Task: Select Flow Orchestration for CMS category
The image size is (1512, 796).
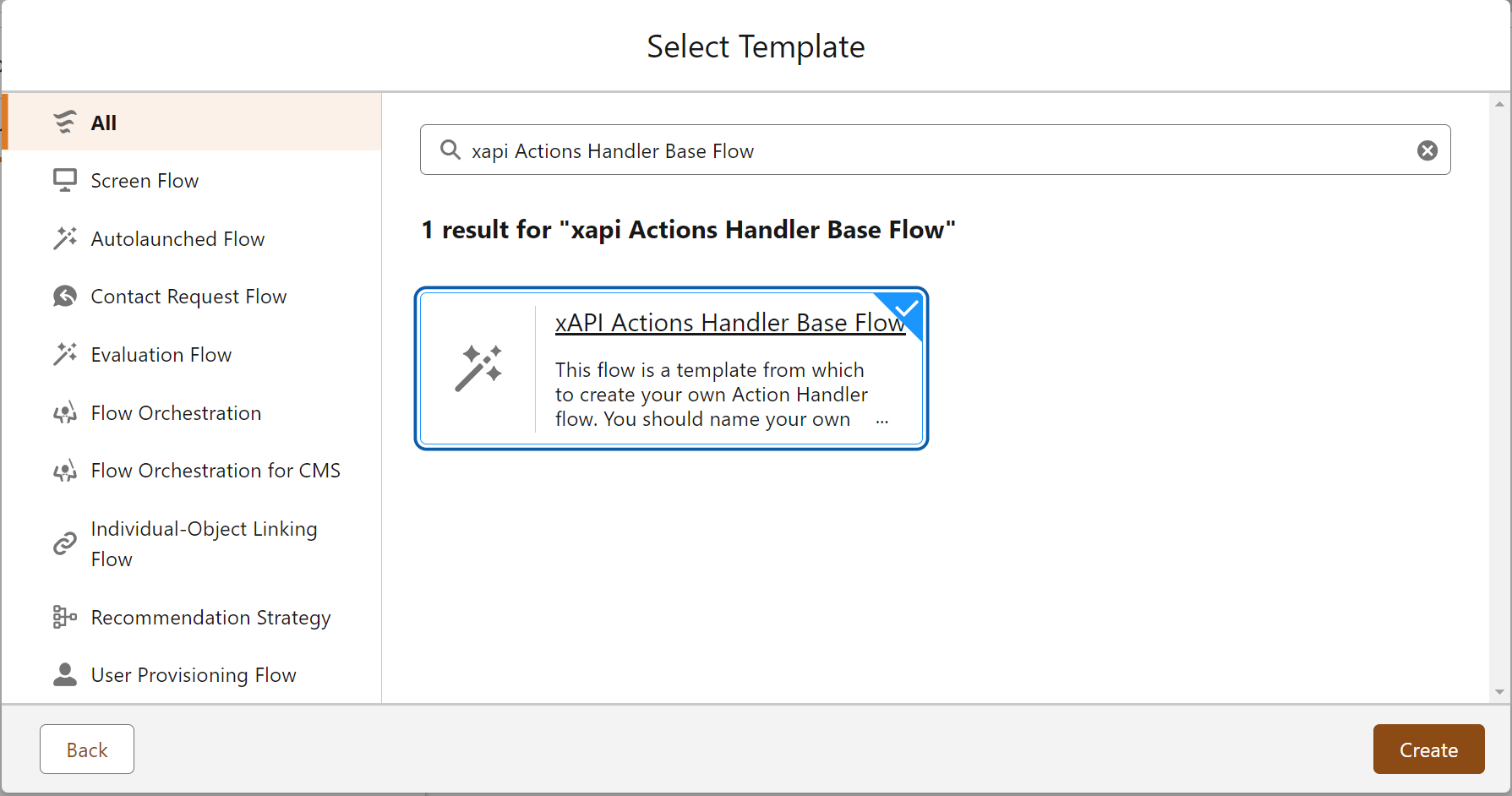Action: (215, 471)
